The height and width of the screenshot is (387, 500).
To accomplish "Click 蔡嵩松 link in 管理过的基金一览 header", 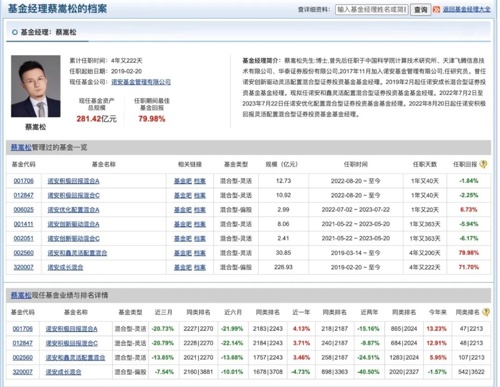I will pyautogui.click(x=21, y=147).
